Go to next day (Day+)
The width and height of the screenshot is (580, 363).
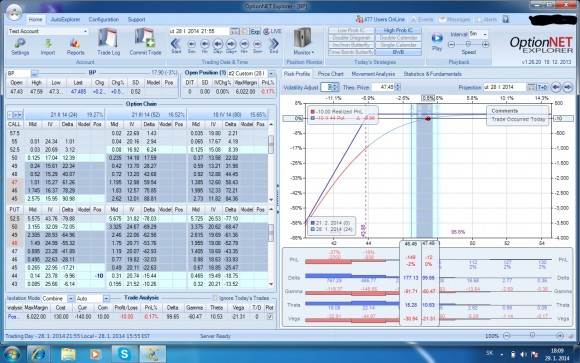(x=231, y=46)
